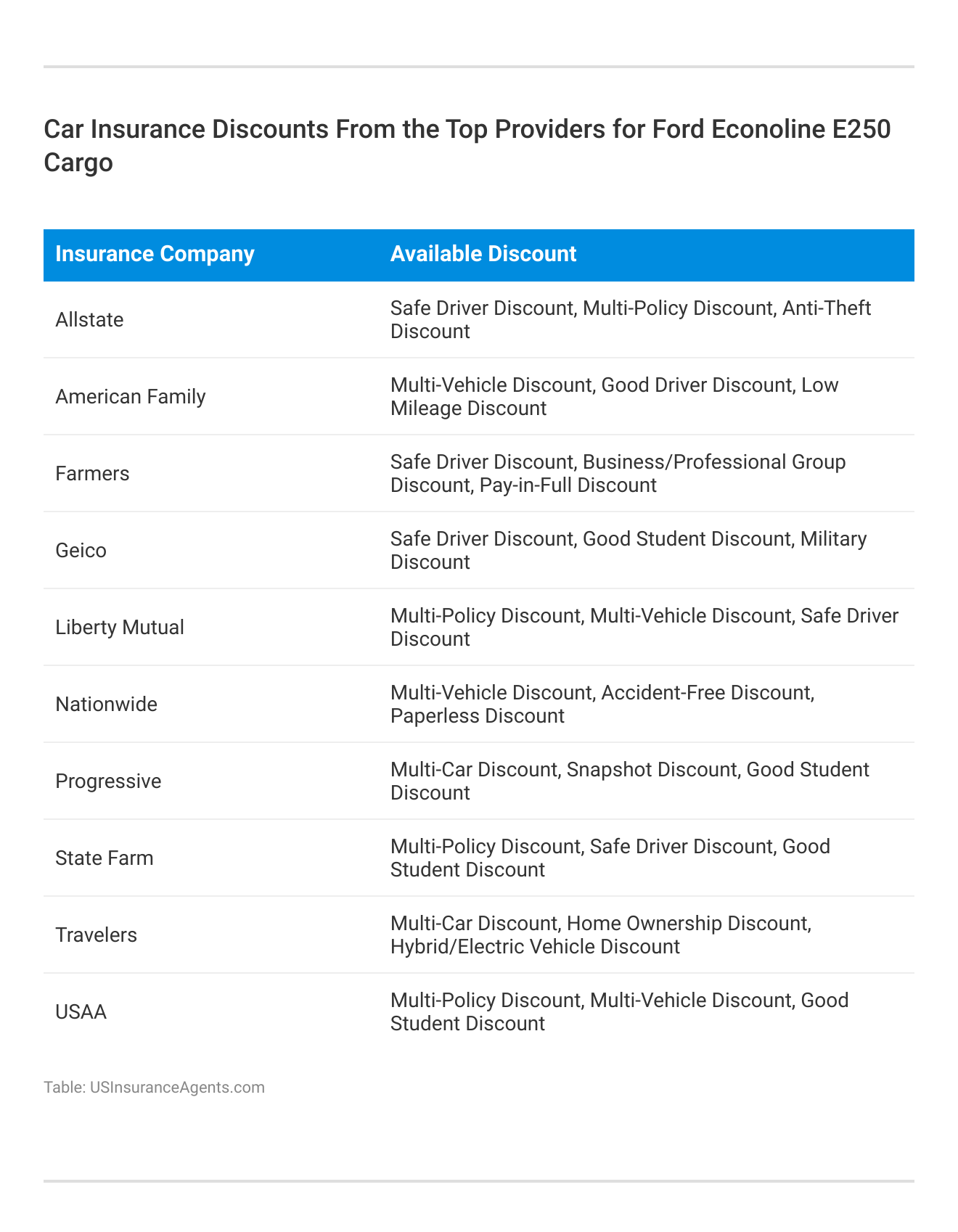This screenshot has height=1232, width=958.
Task: Click the Liberty Mutual company name
Action: click(x=120, y=628)
